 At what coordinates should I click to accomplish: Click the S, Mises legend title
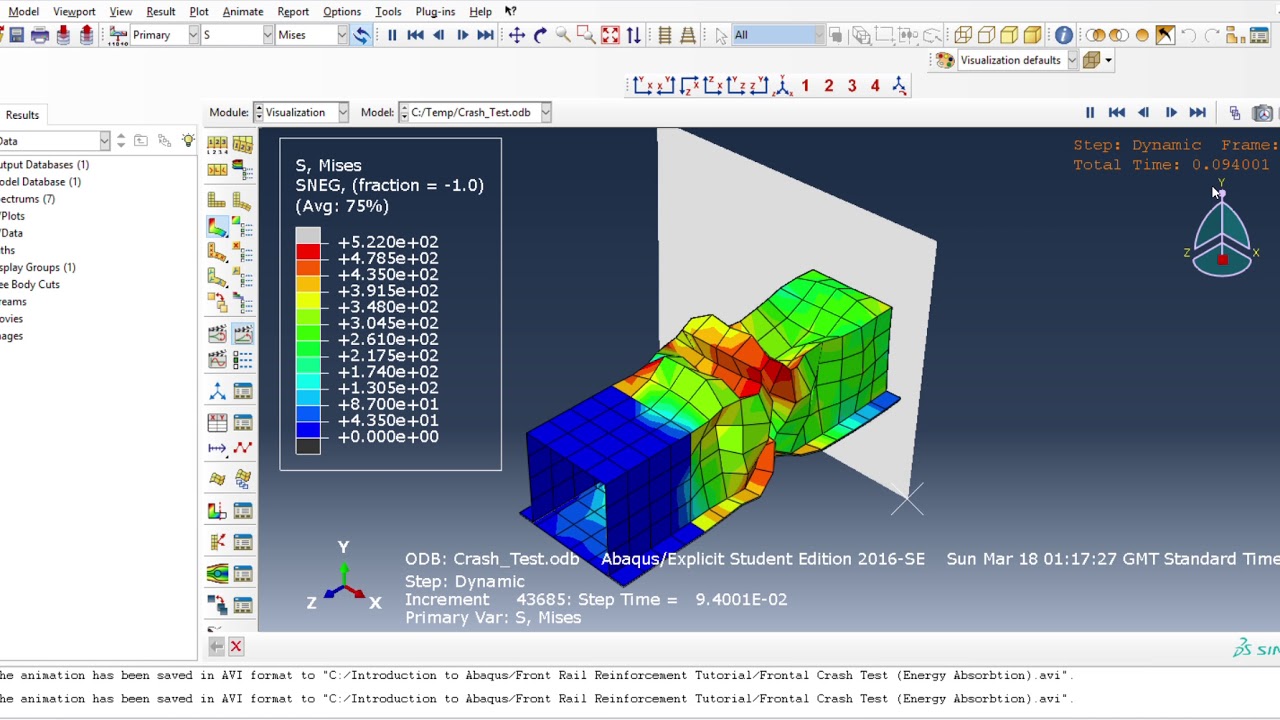[328, 166]
